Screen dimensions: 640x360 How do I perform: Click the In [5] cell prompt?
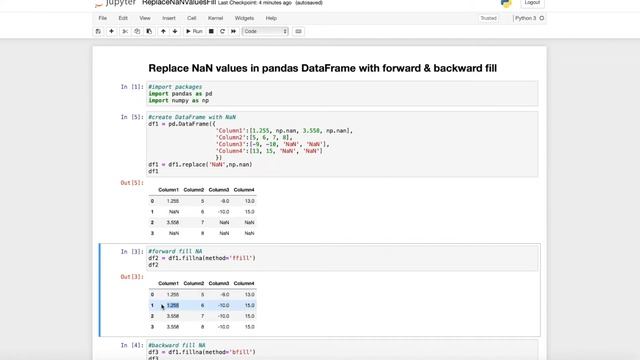132,117
